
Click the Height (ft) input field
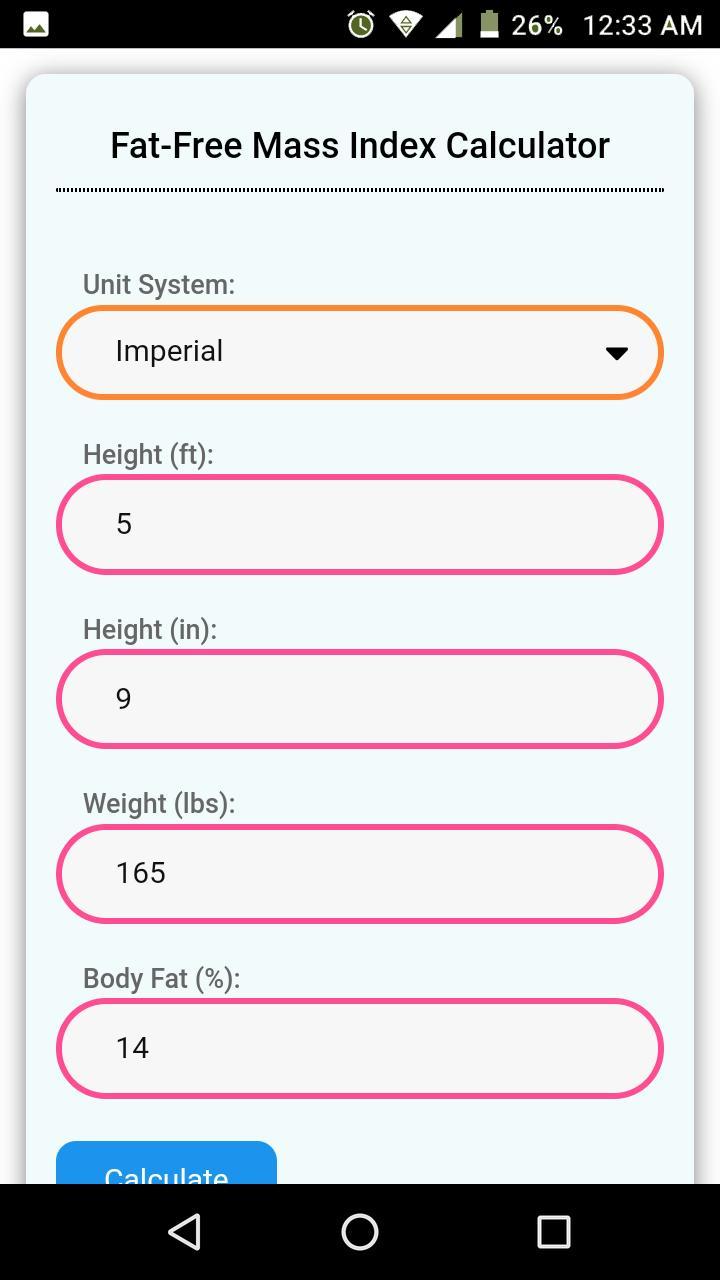[360, 523]
